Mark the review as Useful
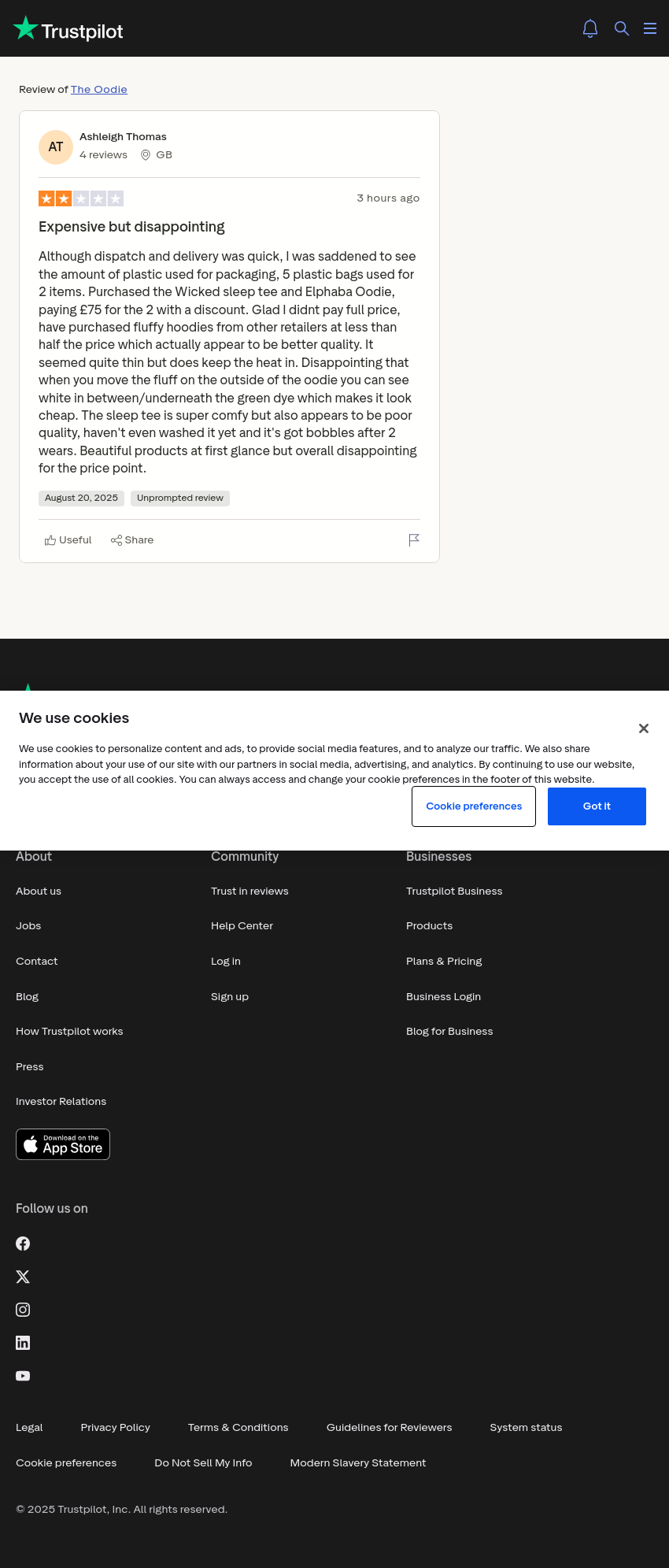The image size is (669, 1568). click(x=68, y=540)
